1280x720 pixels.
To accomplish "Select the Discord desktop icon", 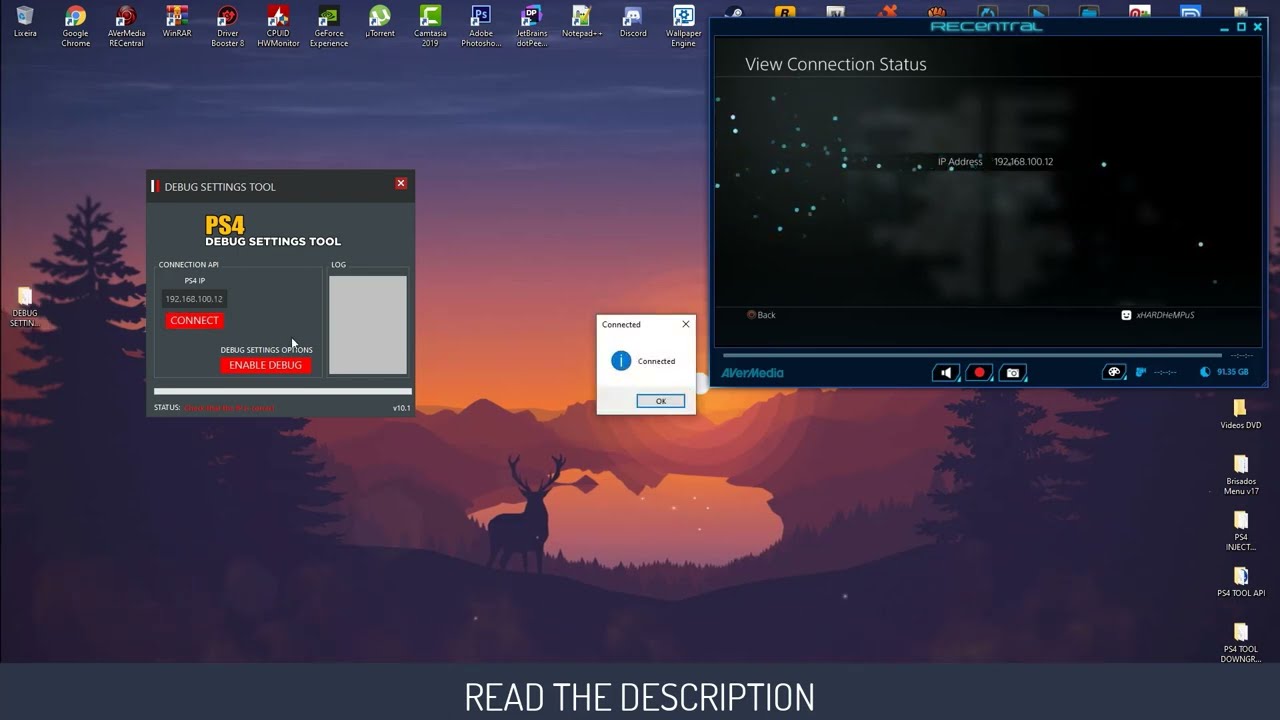I will pyautogui.click(x=633, y=22).
